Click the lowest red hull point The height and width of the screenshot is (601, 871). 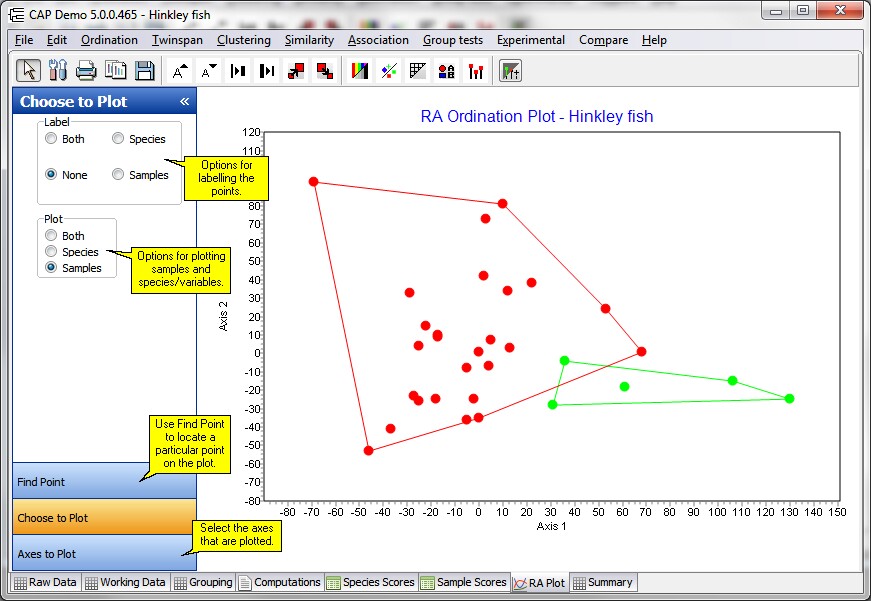(x=368, y=450)
